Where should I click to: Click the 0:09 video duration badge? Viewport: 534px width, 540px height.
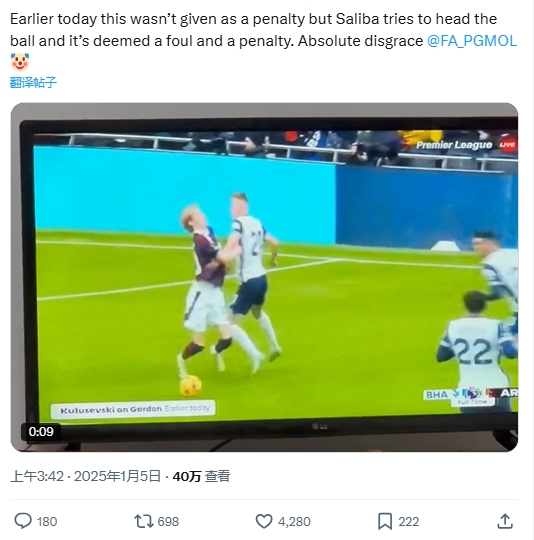click(41, 432)
